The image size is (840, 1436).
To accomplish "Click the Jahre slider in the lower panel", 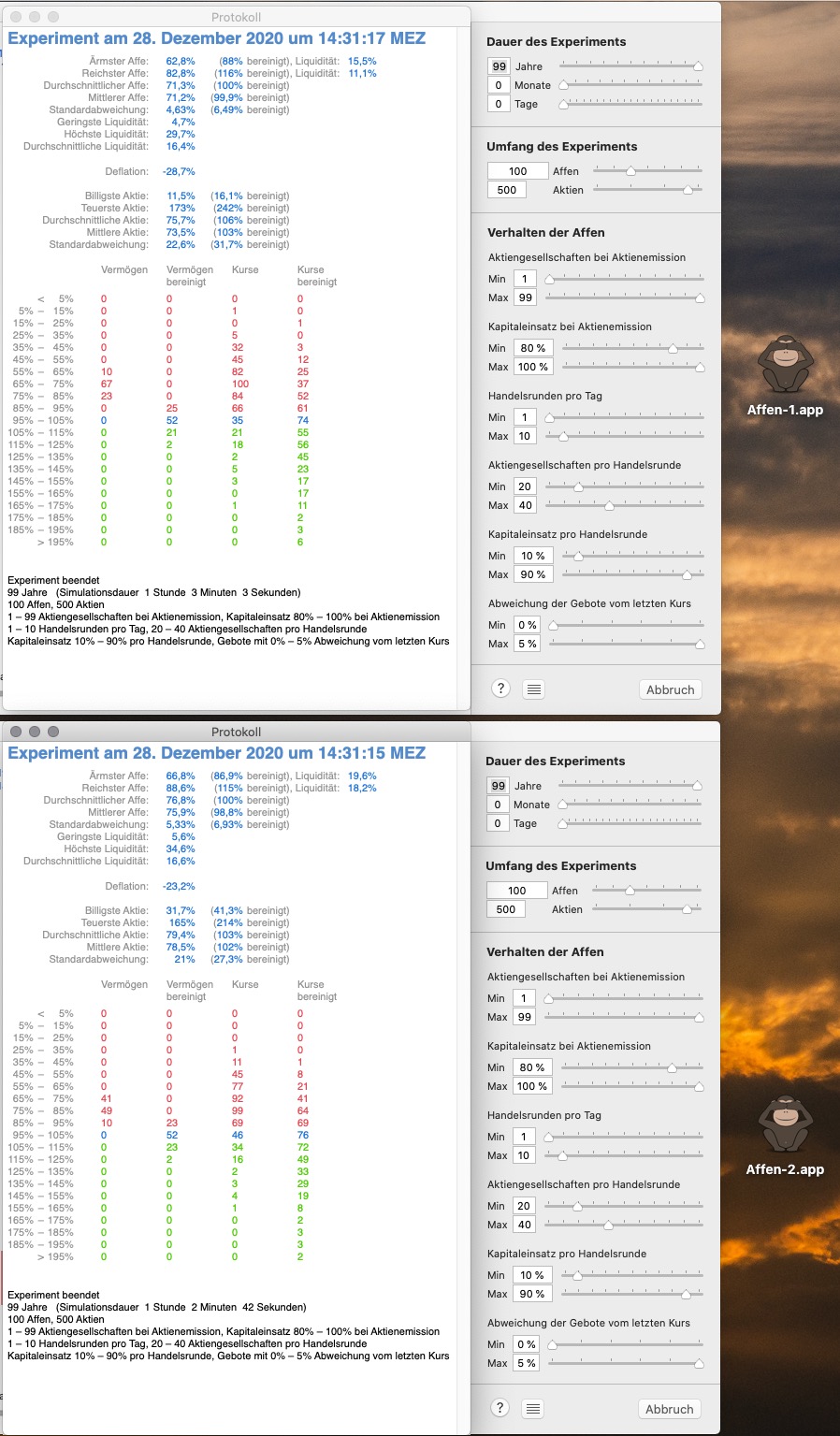I will [630, 786].
